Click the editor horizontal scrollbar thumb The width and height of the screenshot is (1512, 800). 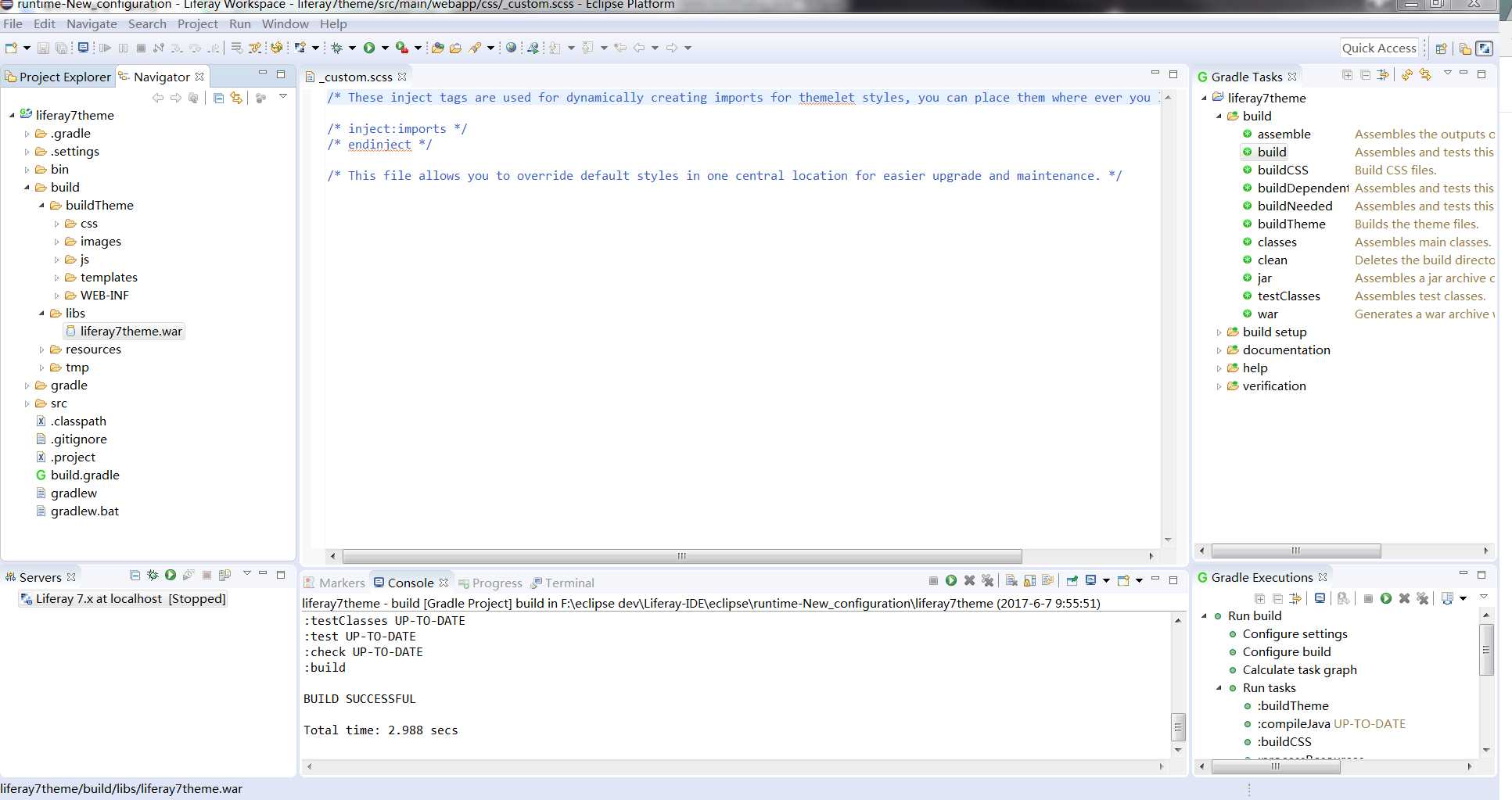pos(682,556)
